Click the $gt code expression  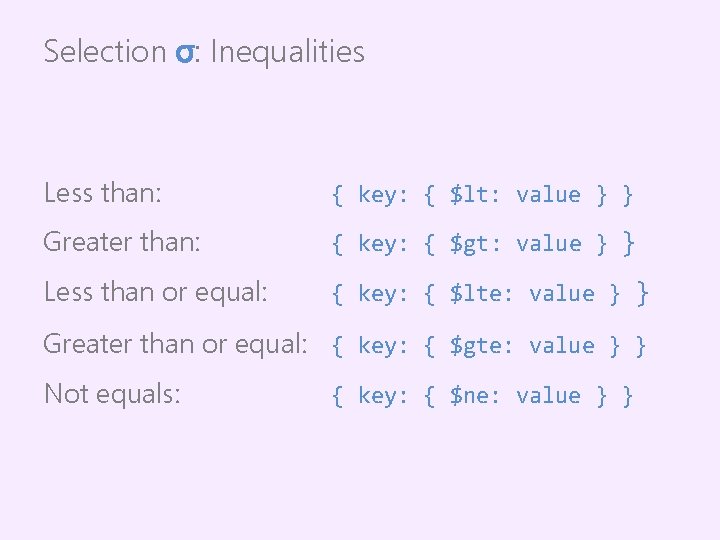coord(482,244)
